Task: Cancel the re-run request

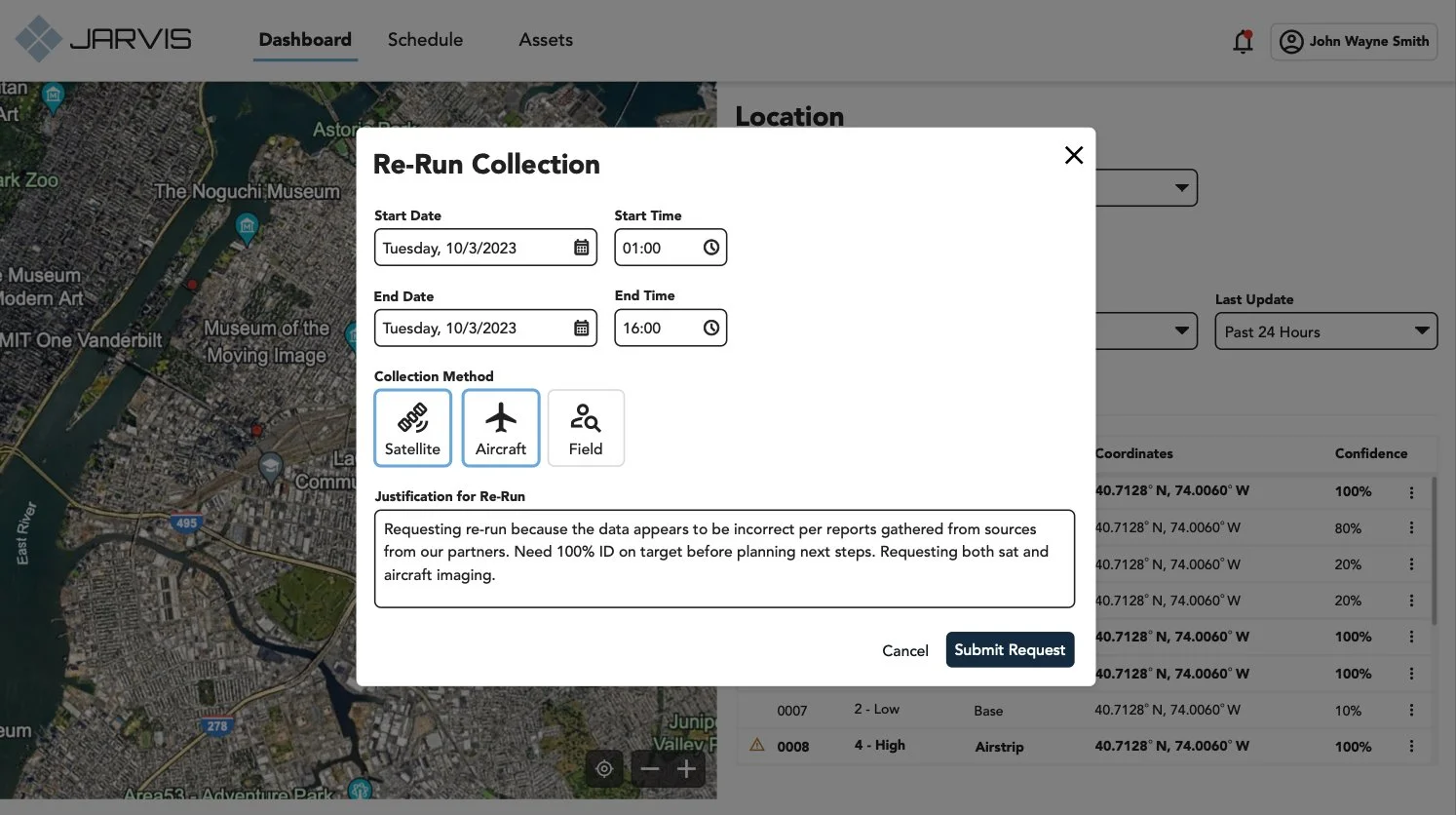Action: (x=905, y=650)
